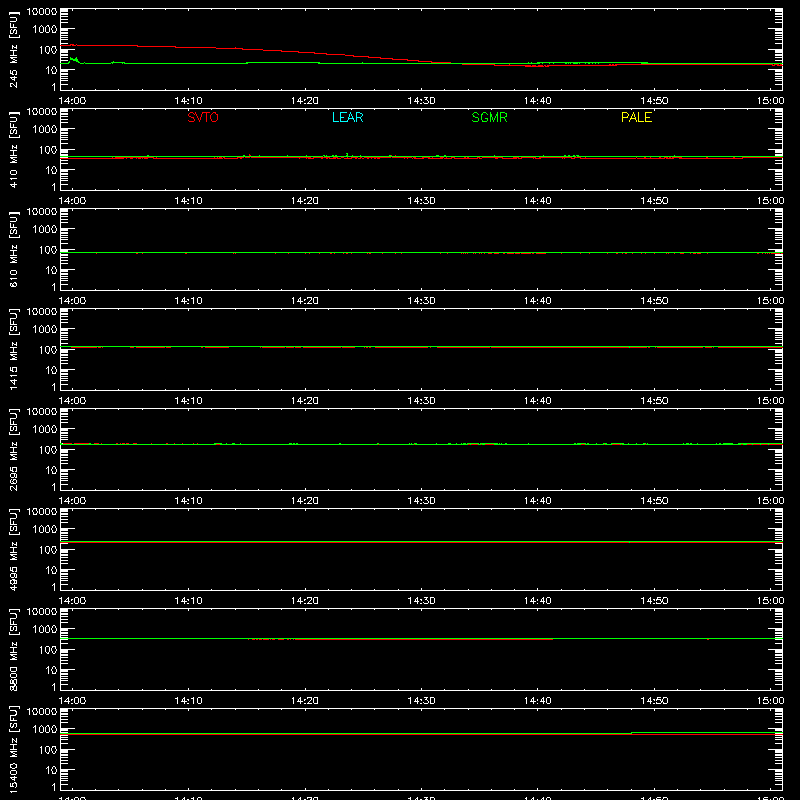
Task: Click 15:00 time label under 245 MHz plot
Action: coord(770,101)
